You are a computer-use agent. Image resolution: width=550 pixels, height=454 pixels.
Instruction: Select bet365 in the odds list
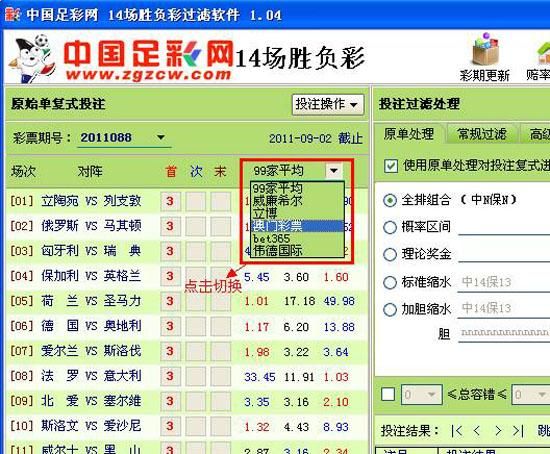(297, 238)
